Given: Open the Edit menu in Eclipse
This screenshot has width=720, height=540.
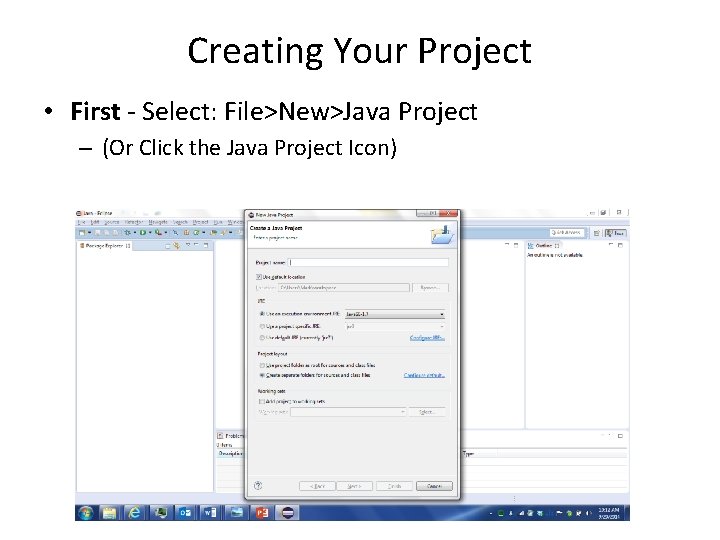Looking at the screenshot, I should coord(95,222).
